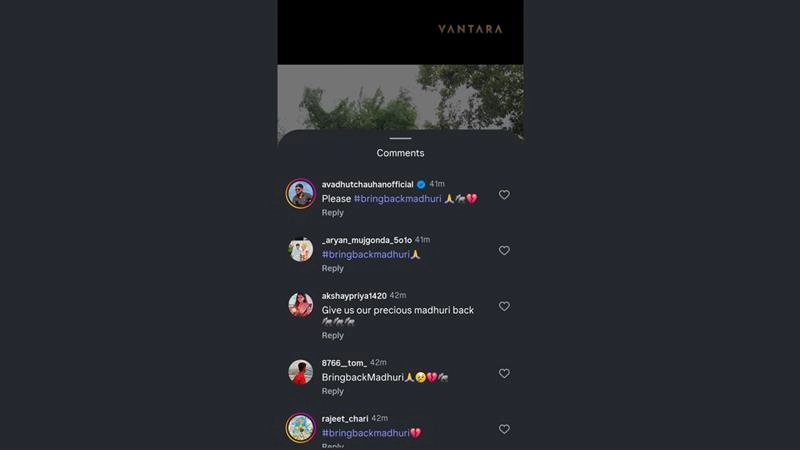Reply to _aryan_mujgonda_5o1o's comment
800x450 pixels.
click(x=333, y=268)
